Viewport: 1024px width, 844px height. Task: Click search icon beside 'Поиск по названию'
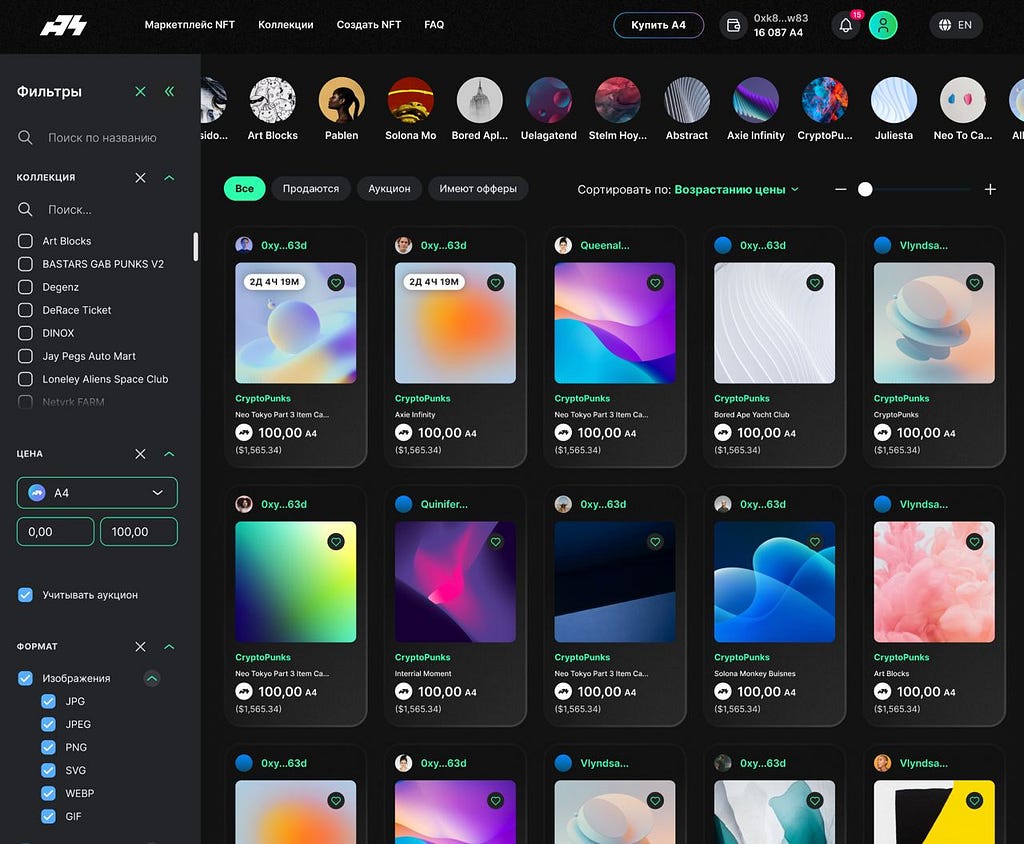click(25, 137)
